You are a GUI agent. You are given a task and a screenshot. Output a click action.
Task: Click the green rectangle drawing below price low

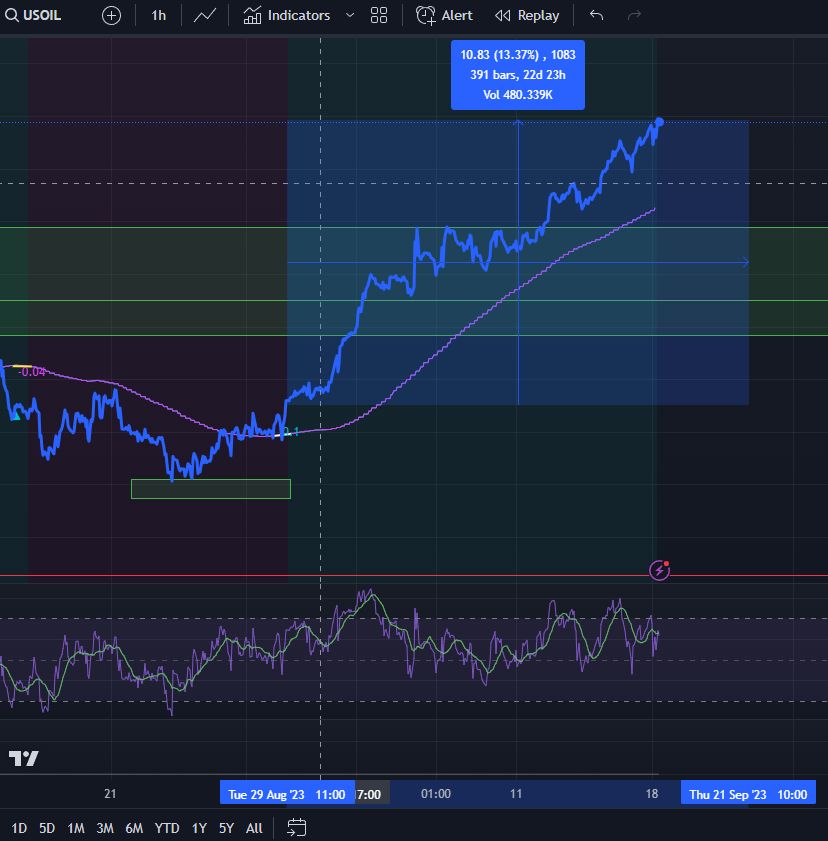click(211, 489)
